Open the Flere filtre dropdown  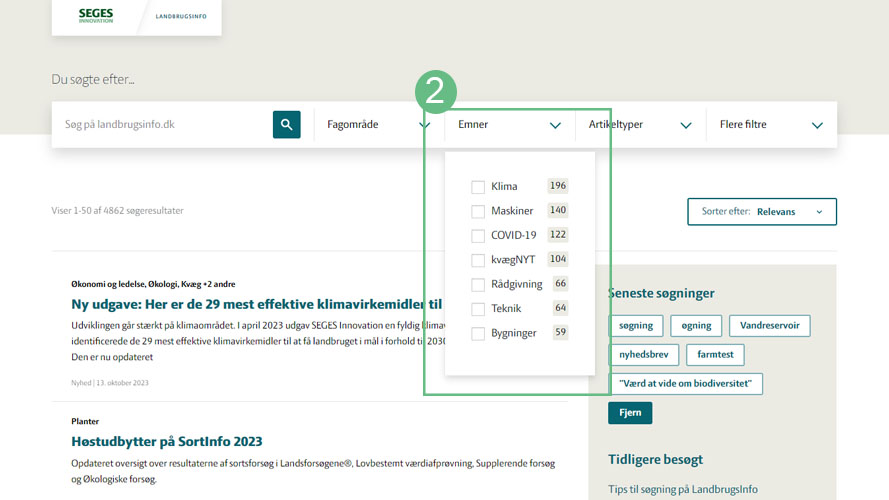click(771, 125)
